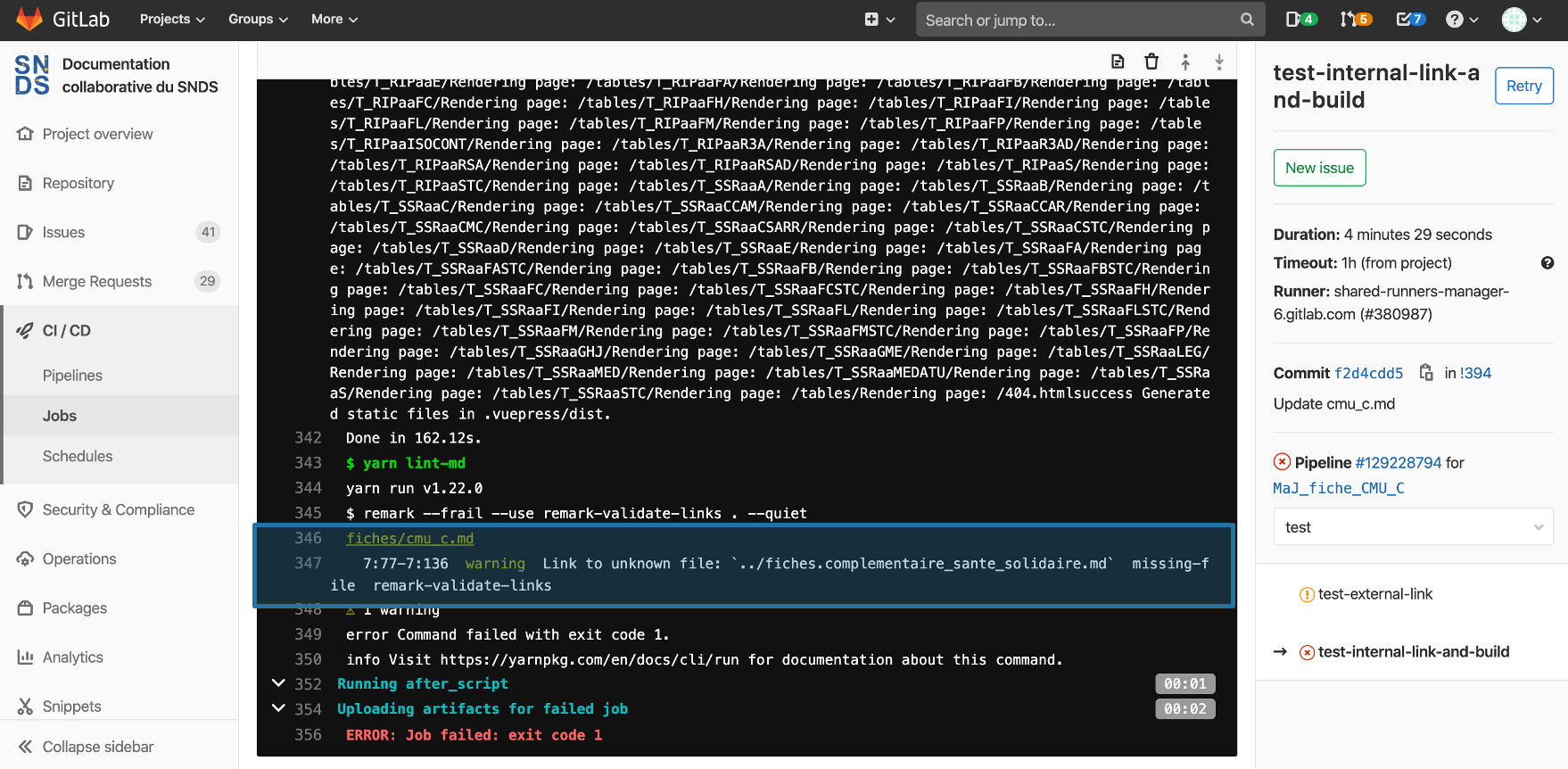
Task: Copy commit SHA to clipboard
Action: tap(1426, 372)
